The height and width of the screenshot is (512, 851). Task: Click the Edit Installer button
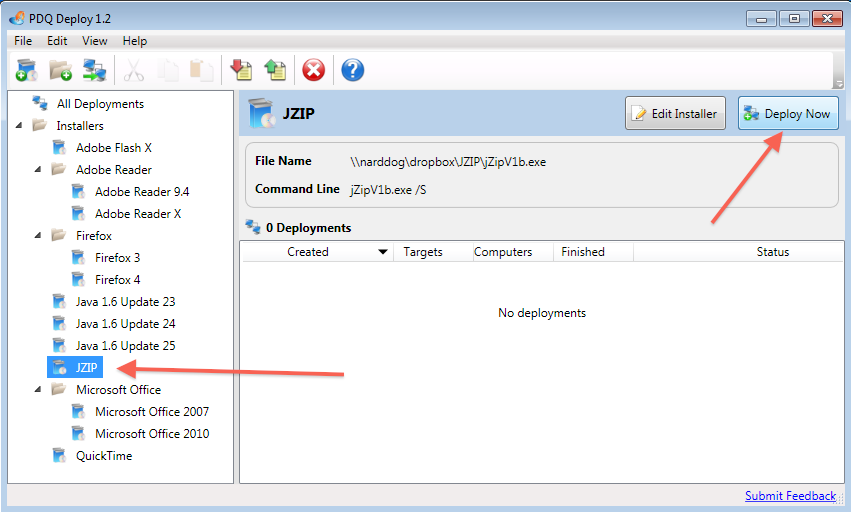pos(675,113)
